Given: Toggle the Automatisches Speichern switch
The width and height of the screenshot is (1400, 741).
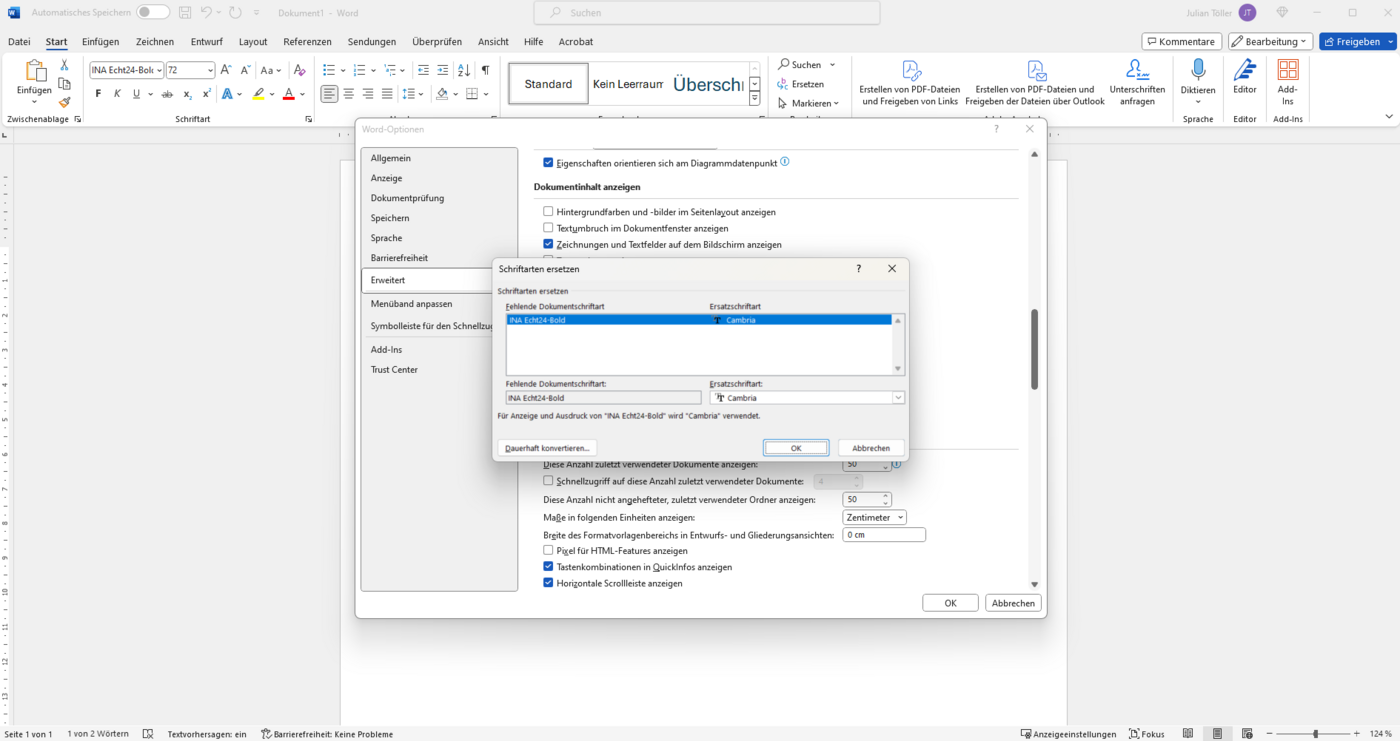Looking at the screenshot, I should 153,12.
